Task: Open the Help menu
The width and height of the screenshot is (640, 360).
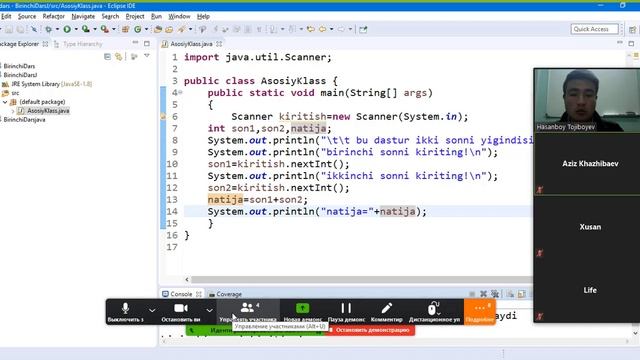Action: (203, 16)
